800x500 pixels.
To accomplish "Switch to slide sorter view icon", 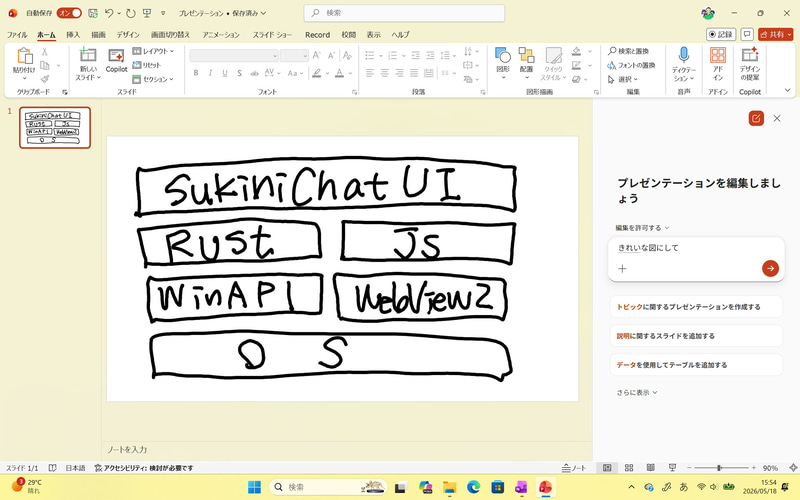I will (629, 467).
